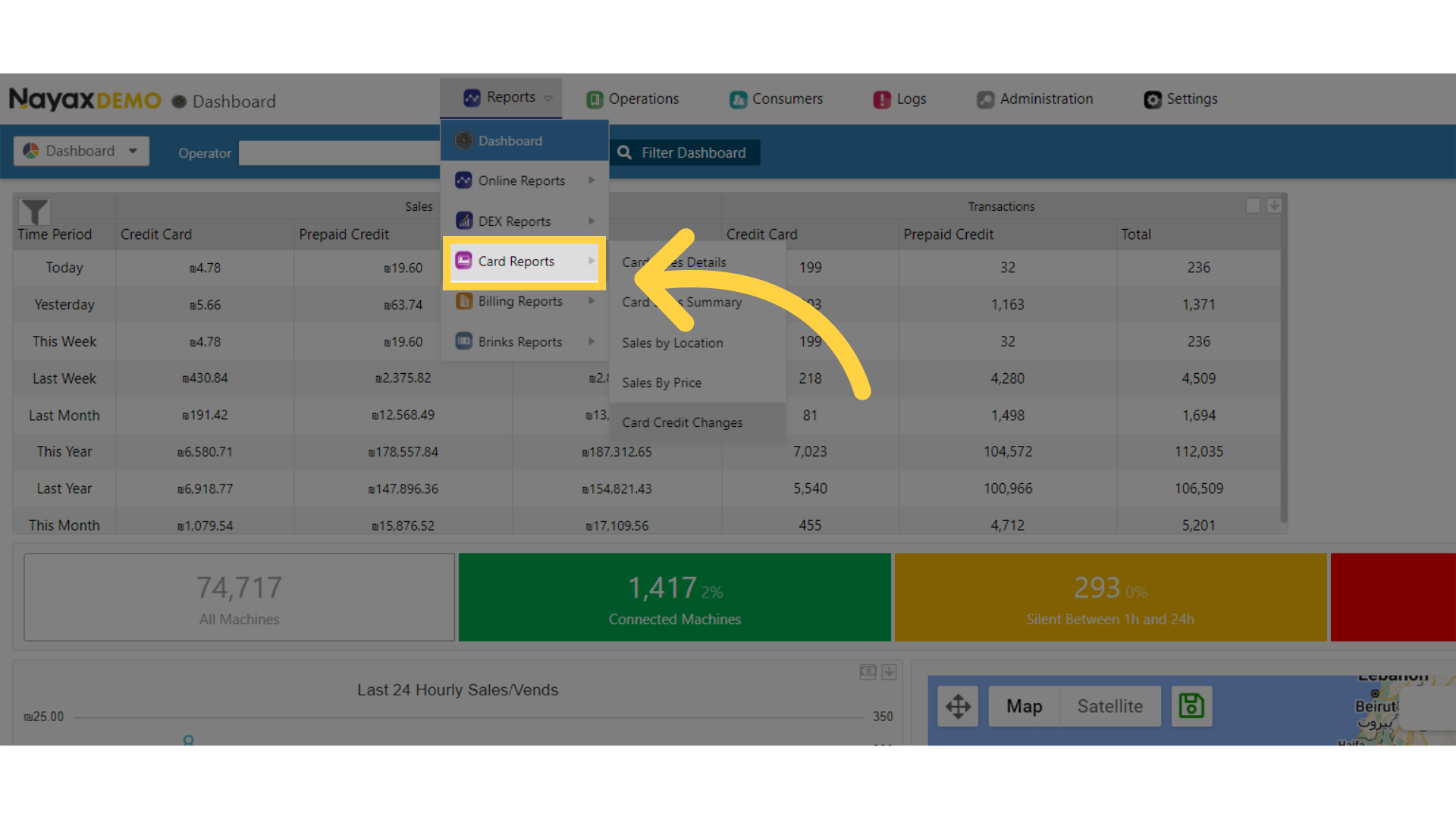Image resolution: width=1456 pixels, height=819 pixels.
Task: Click the snapshot icon above hourly sales chart
Action: [868, 672]
